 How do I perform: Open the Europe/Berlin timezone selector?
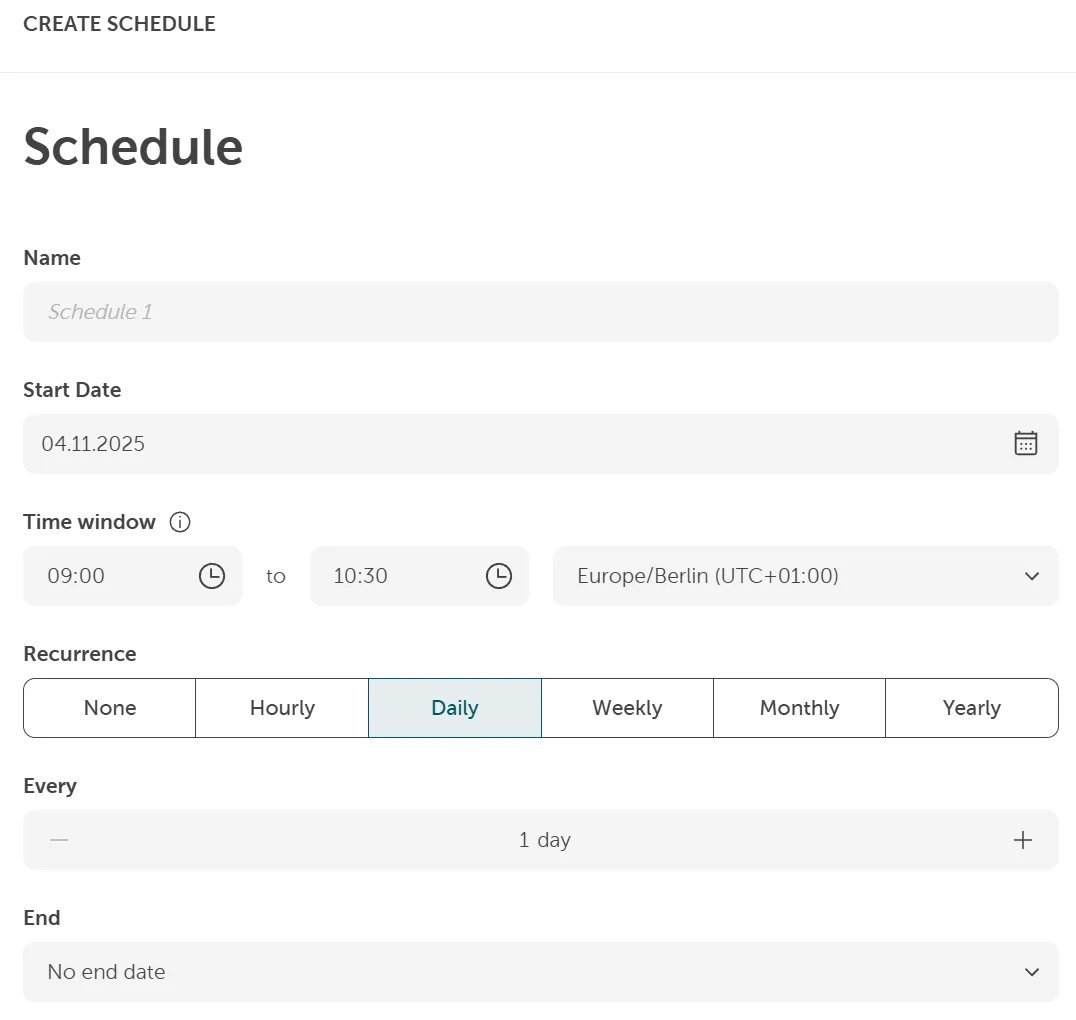806,576
